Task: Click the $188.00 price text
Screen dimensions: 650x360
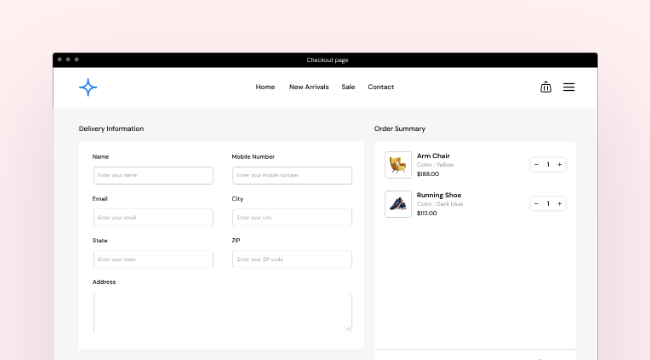Action: point(428,174)
